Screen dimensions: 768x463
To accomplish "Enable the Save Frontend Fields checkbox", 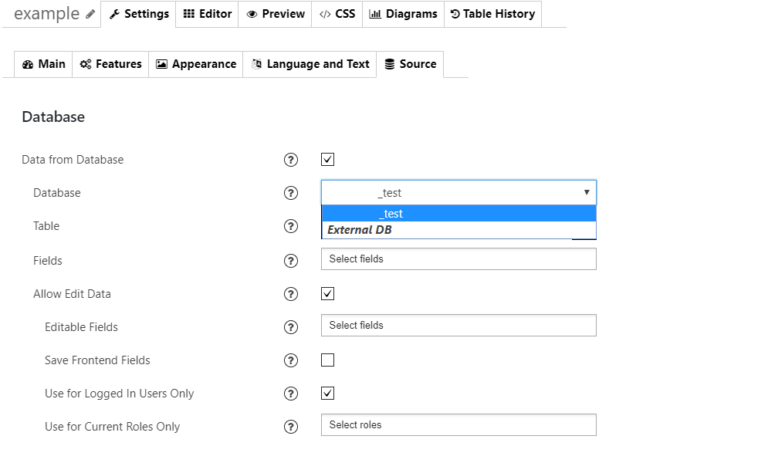I will tap(328, 360).
